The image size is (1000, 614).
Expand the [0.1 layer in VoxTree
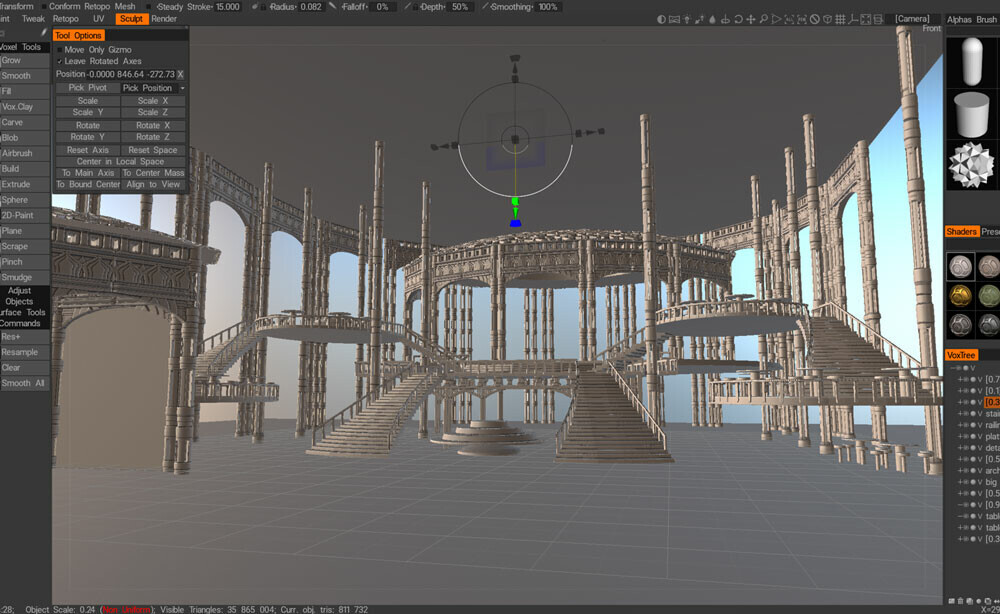click(960, 391)
